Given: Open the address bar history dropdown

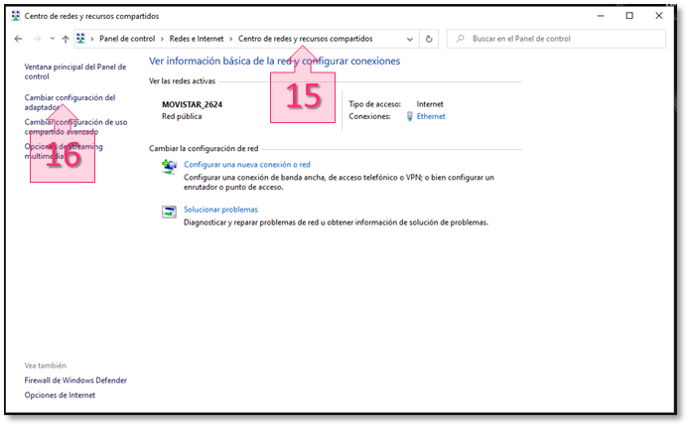Looking at the screenshot, I should pos(410,39).
